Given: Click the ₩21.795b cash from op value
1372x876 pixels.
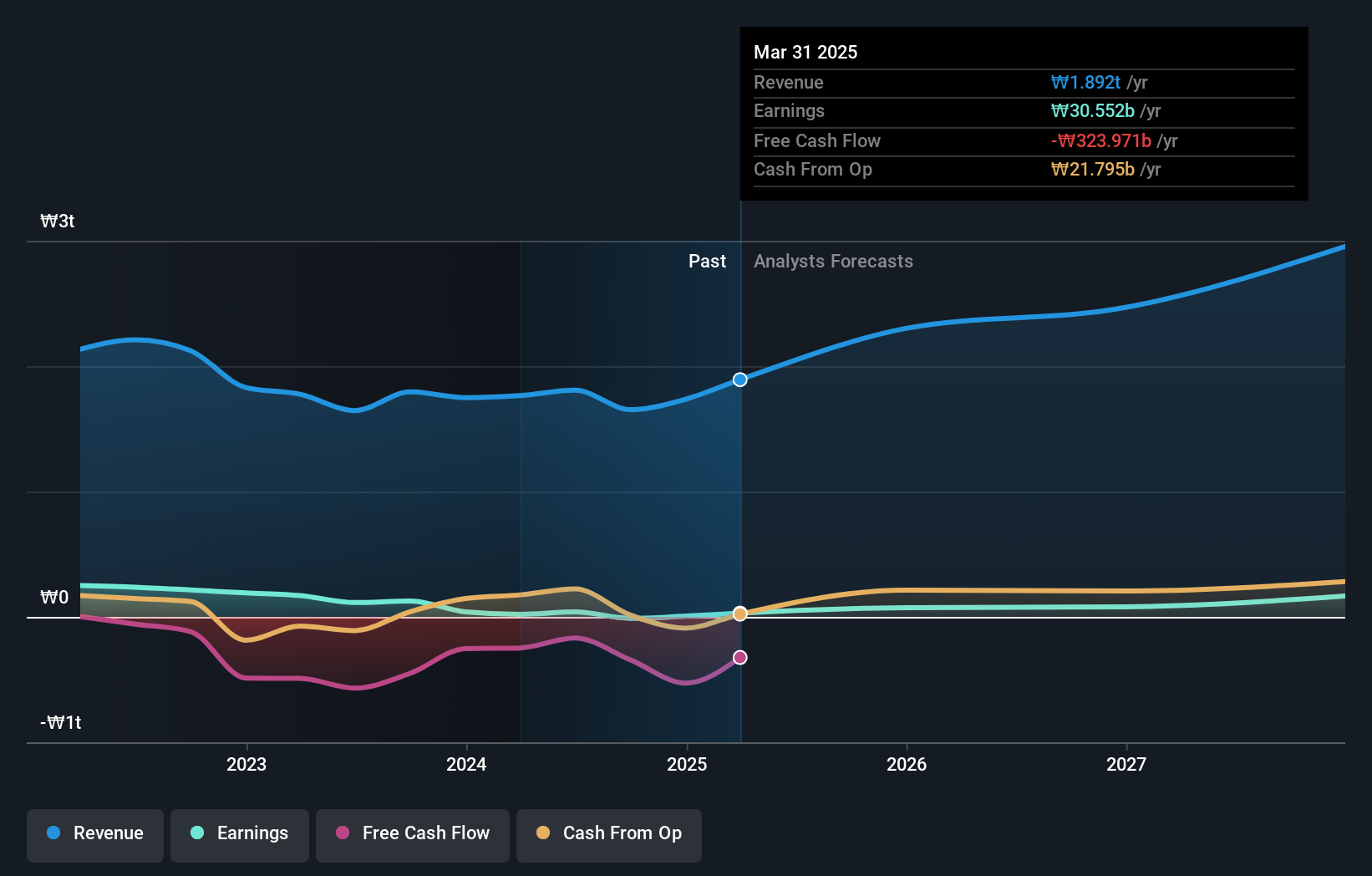Looking at the screenshot, I should (1092, 169).
